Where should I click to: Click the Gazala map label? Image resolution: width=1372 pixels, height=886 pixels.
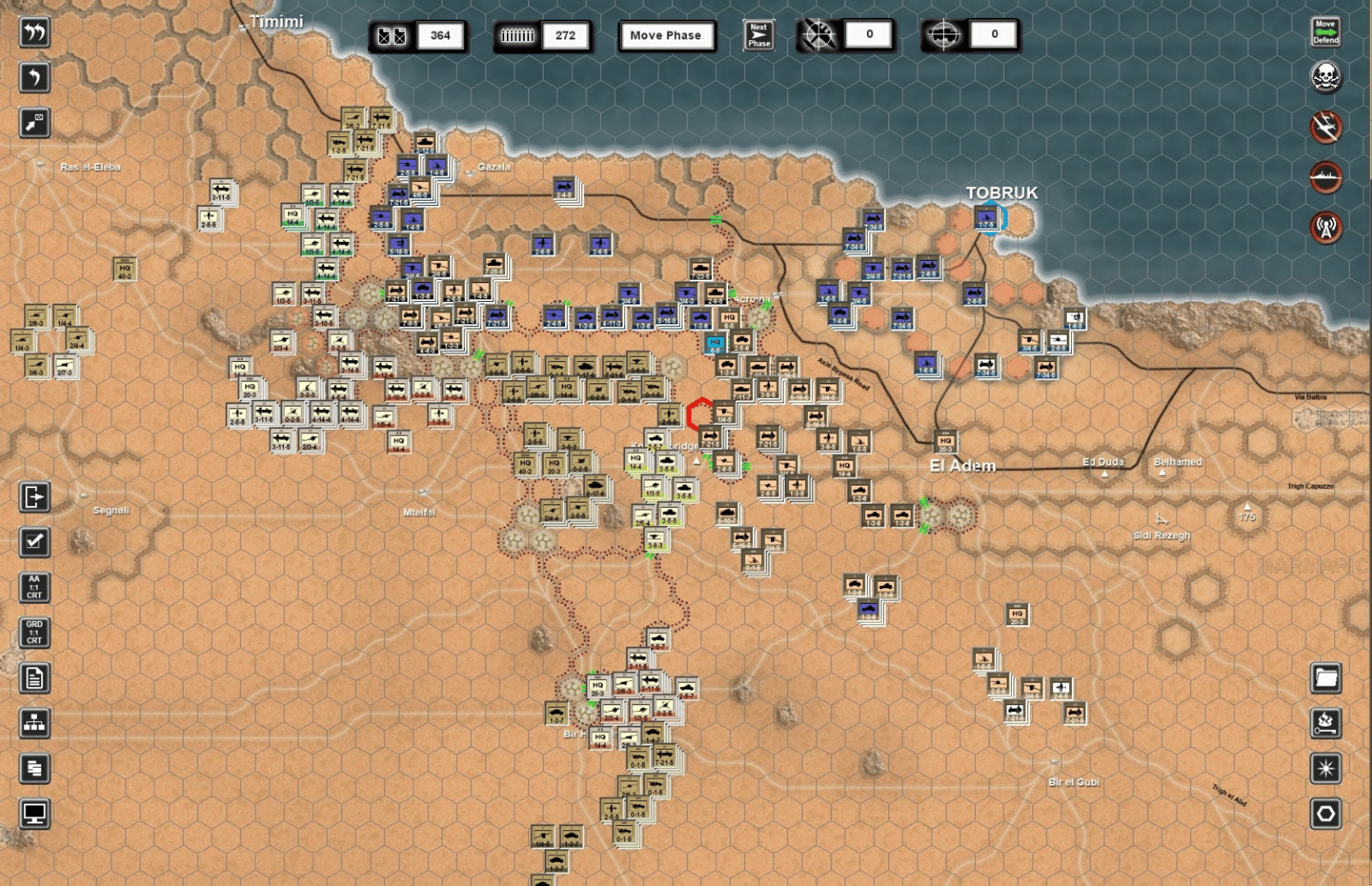[494, 167]
